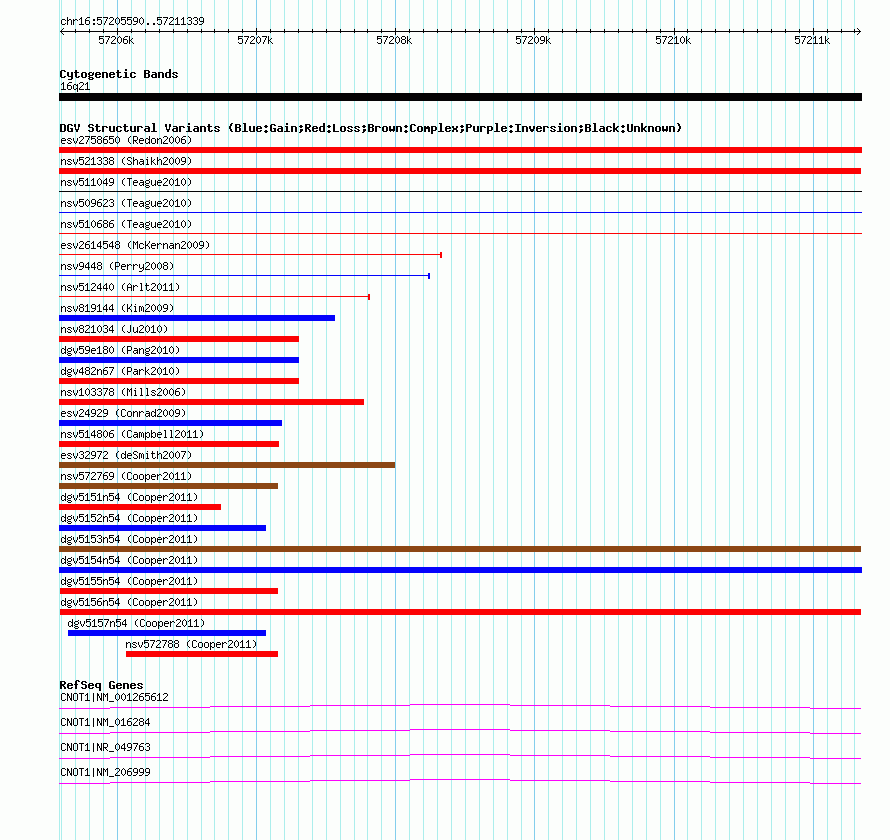The height and width of the screenshot is (840, 890).
Task: Select the 57210k ruler label
Action: coord(673,40)
